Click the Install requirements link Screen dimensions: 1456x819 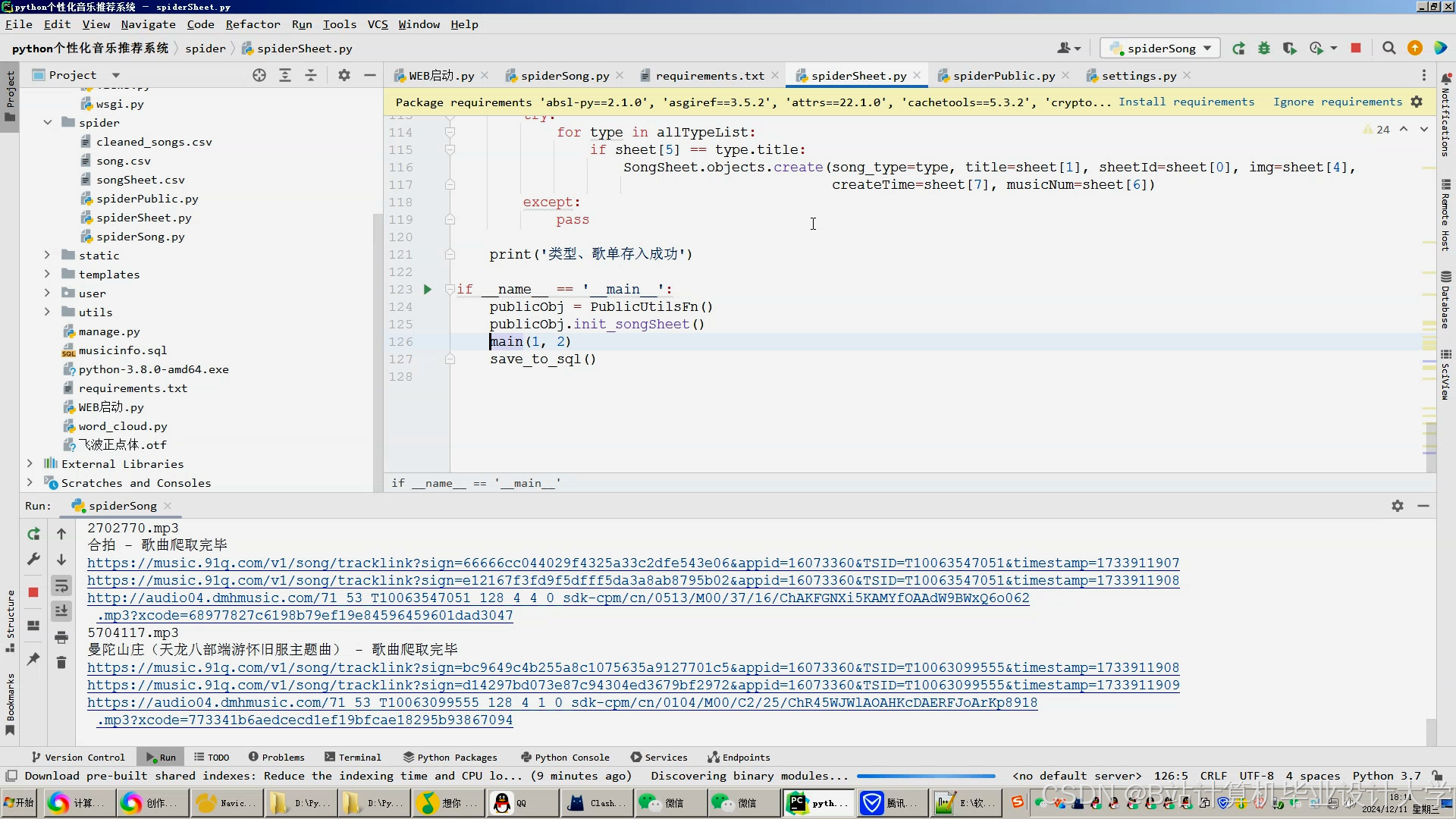point(1186,102)
